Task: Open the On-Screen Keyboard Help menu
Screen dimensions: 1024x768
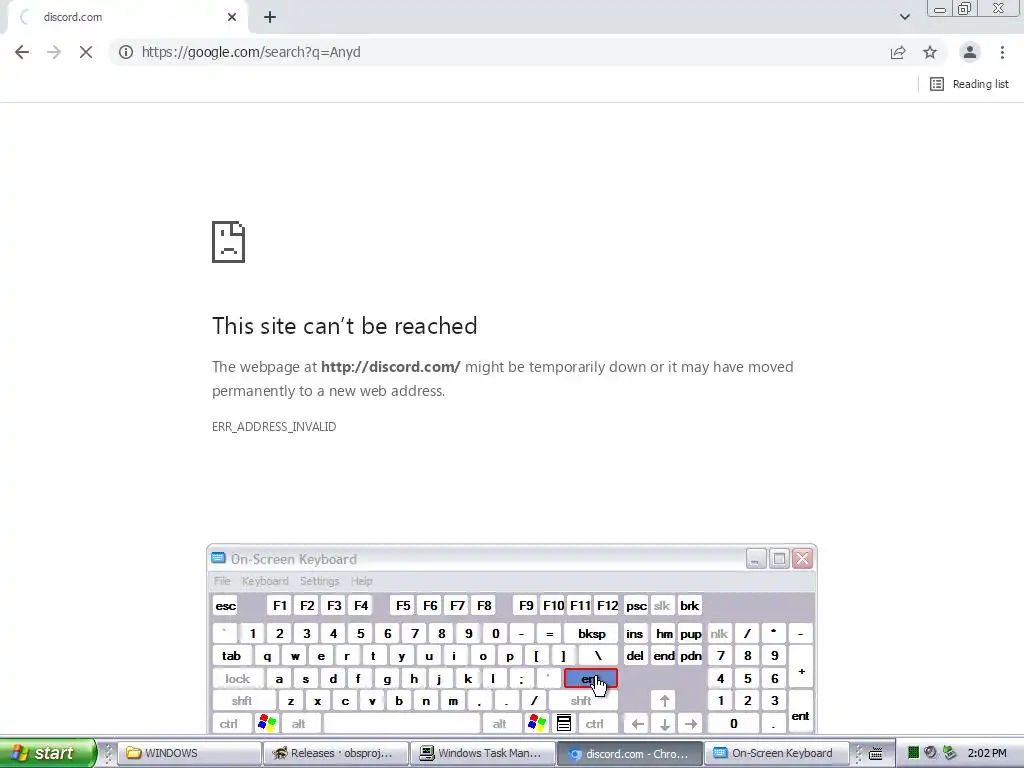Action: (361, 581)
